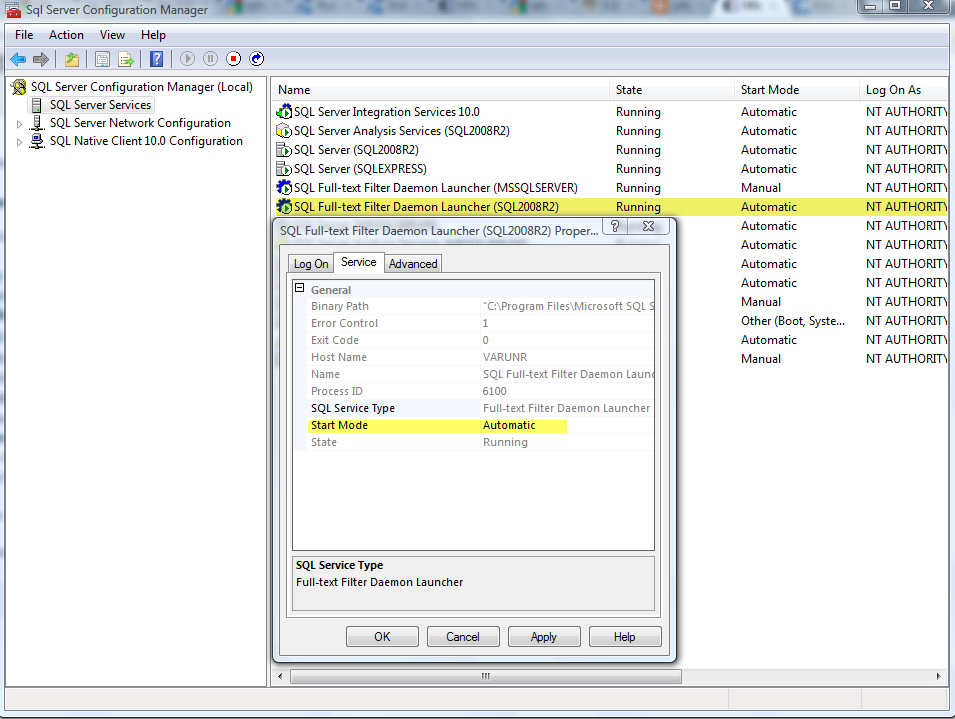This screenshot has height=719, width=955.
Task: Click the SQL Server Configuration Manager (Local) root icon
Action: (19, 87)
